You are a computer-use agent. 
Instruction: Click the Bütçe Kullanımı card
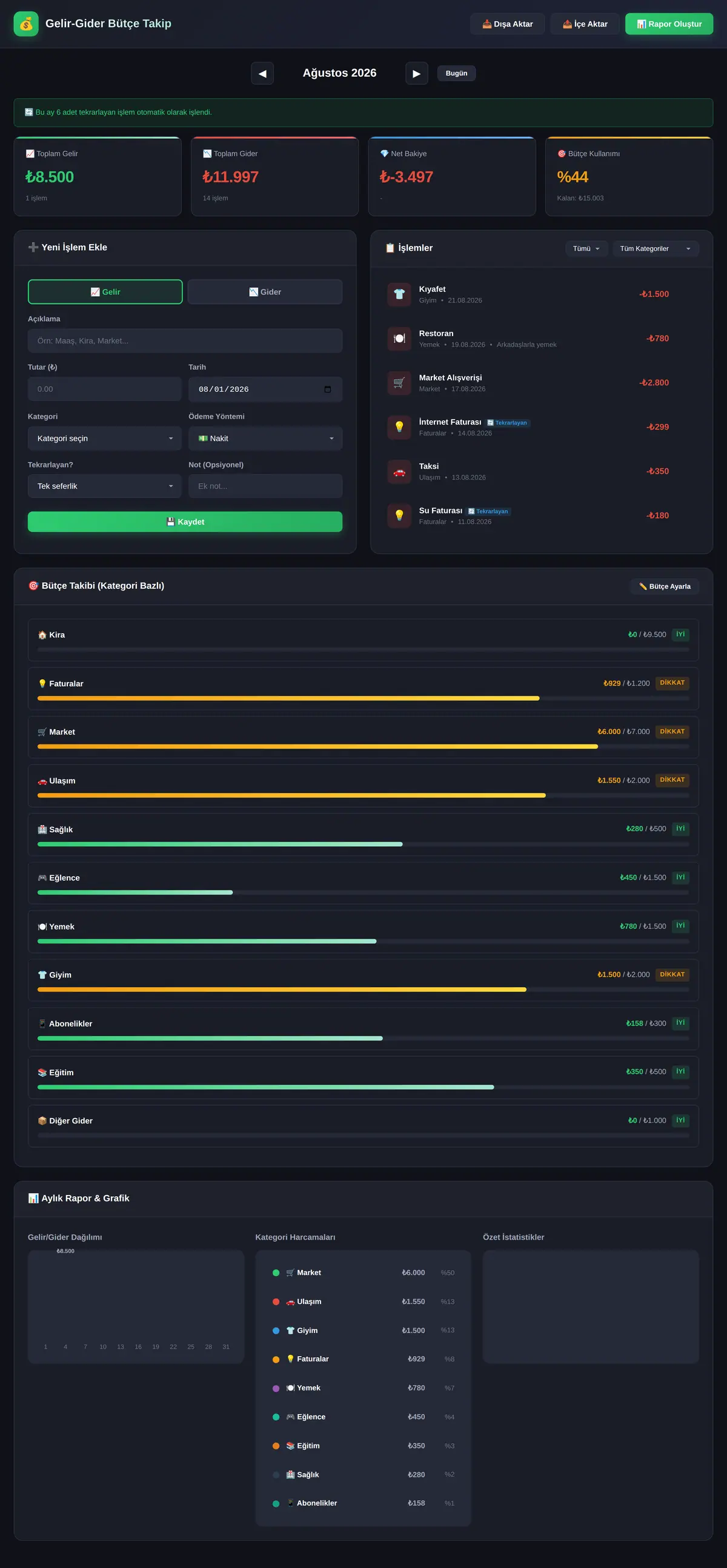tap(629, 176)
